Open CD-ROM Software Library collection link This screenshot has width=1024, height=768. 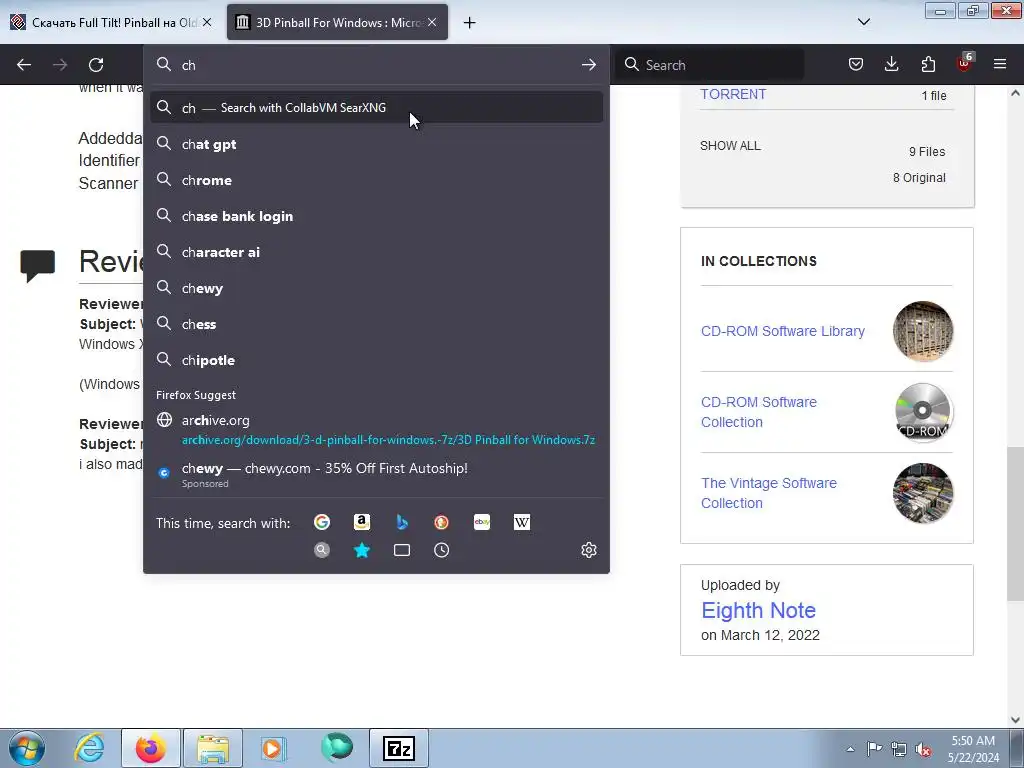pos(782,331)
